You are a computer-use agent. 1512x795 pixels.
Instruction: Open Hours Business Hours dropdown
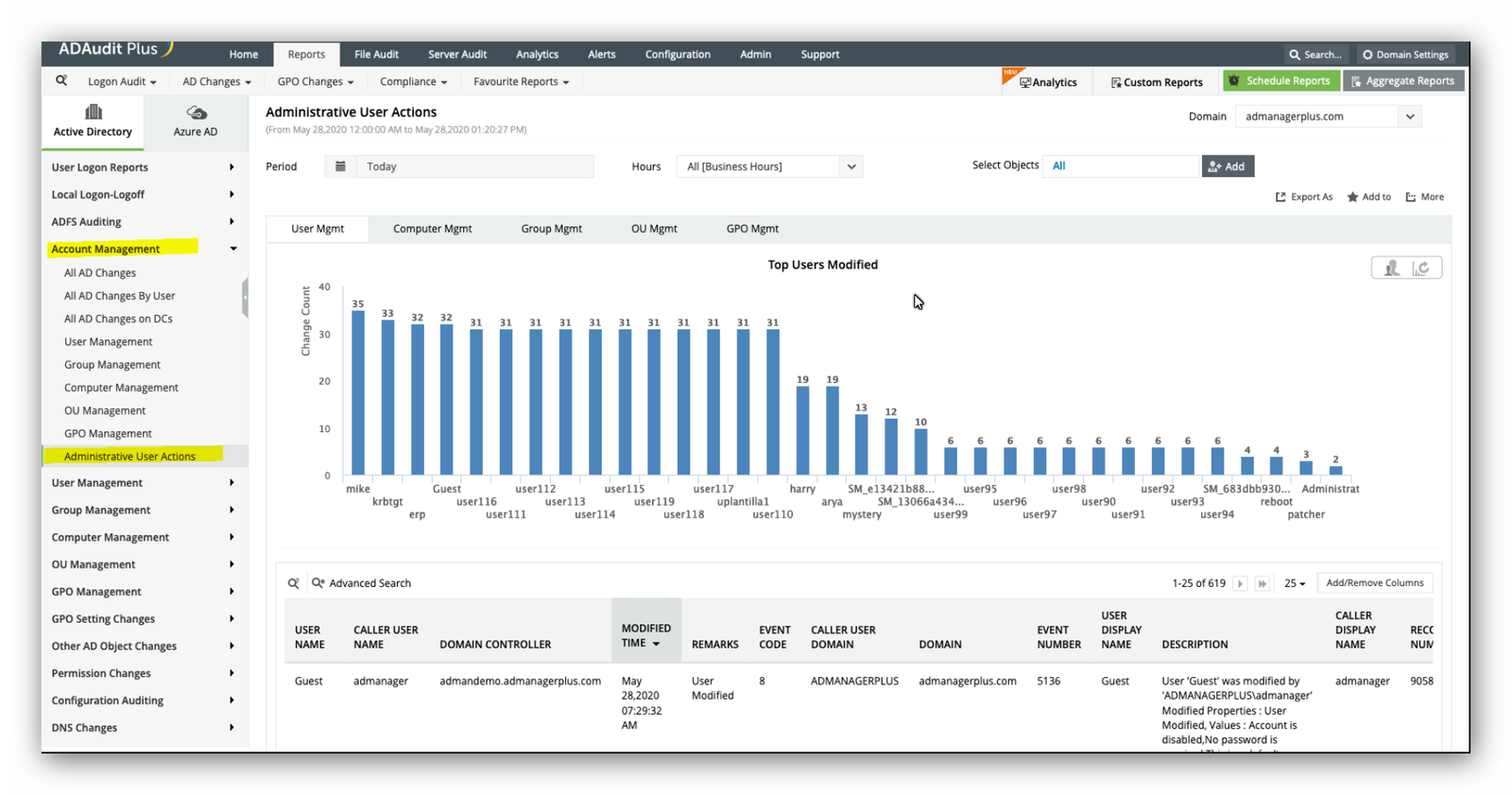[x=769, y=166]
